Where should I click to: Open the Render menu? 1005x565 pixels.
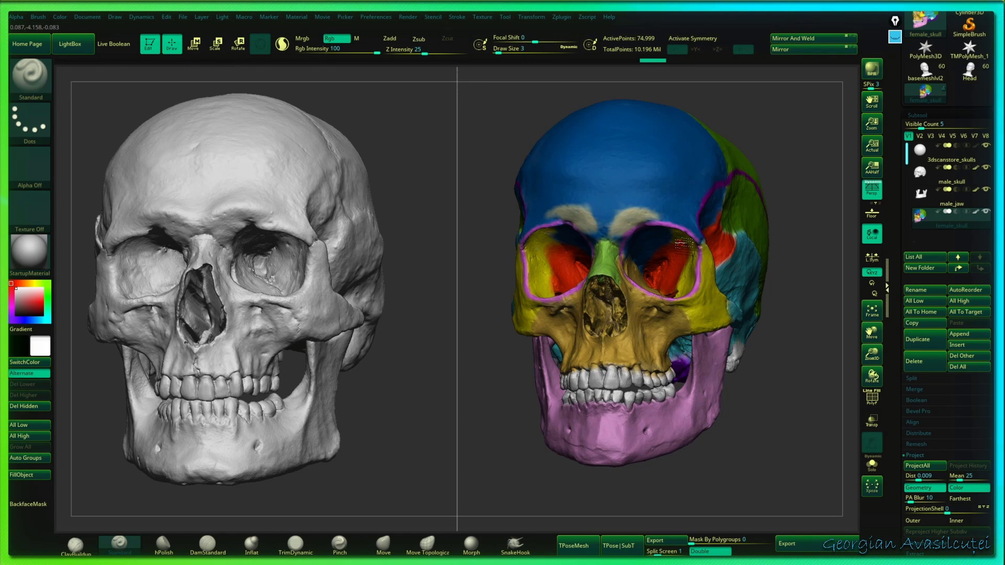tap(408, 17)
